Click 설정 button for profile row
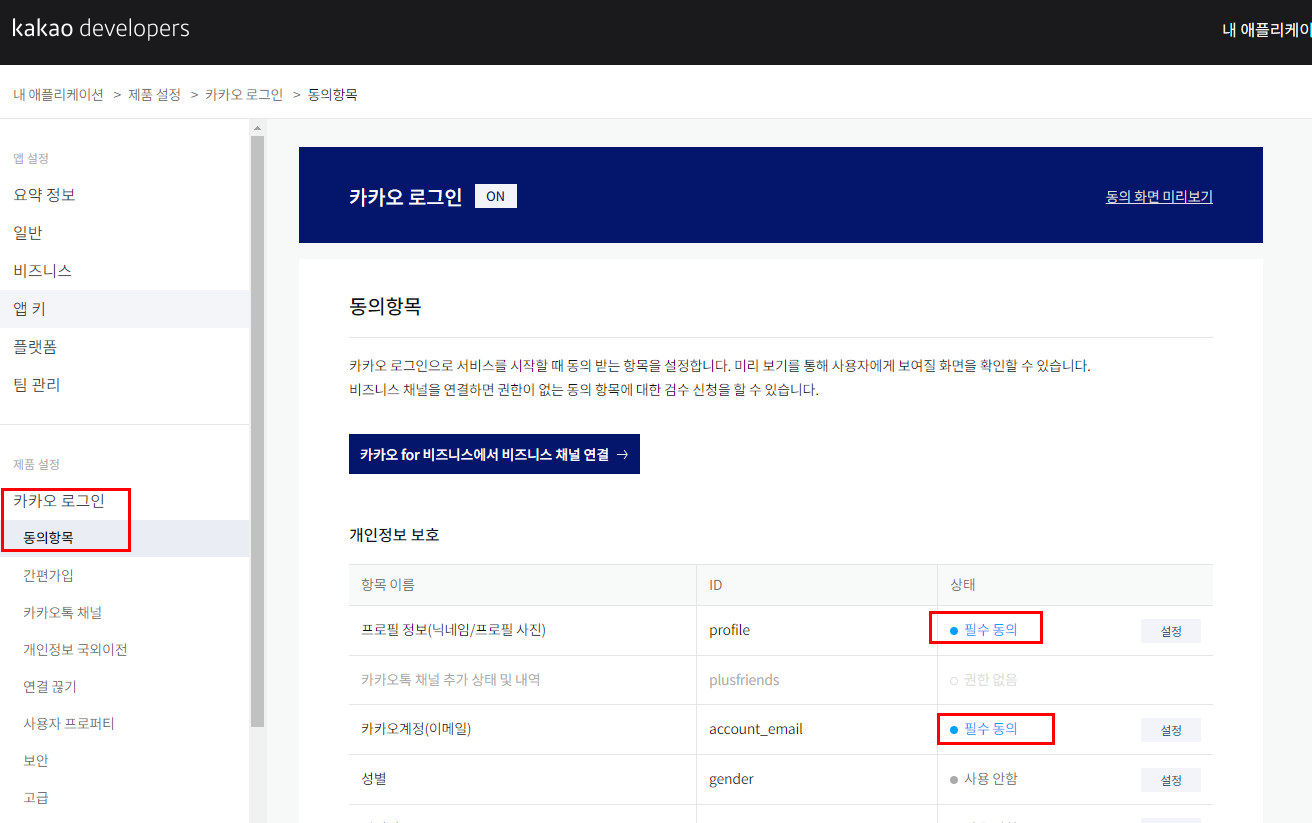The image size is (1312, 823). click(x=1171, y=631)
